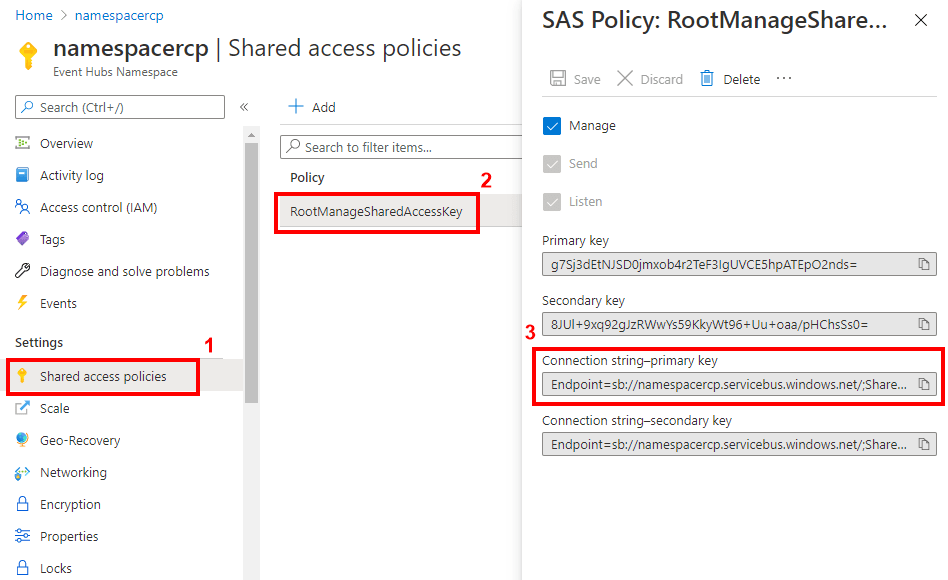
Task: Copy the Primary key value
Action: pyautogui.click(x=924, y=264)
